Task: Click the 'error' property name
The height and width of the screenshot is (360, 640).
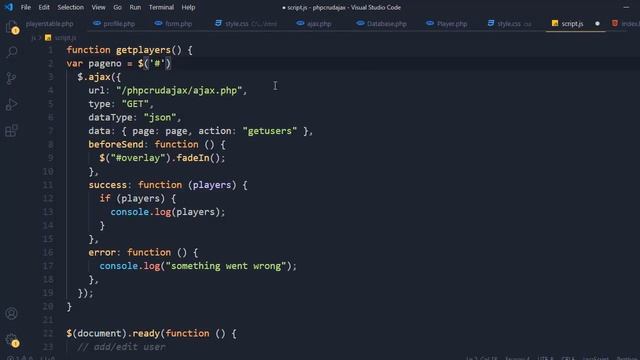Action: point(102,252)
